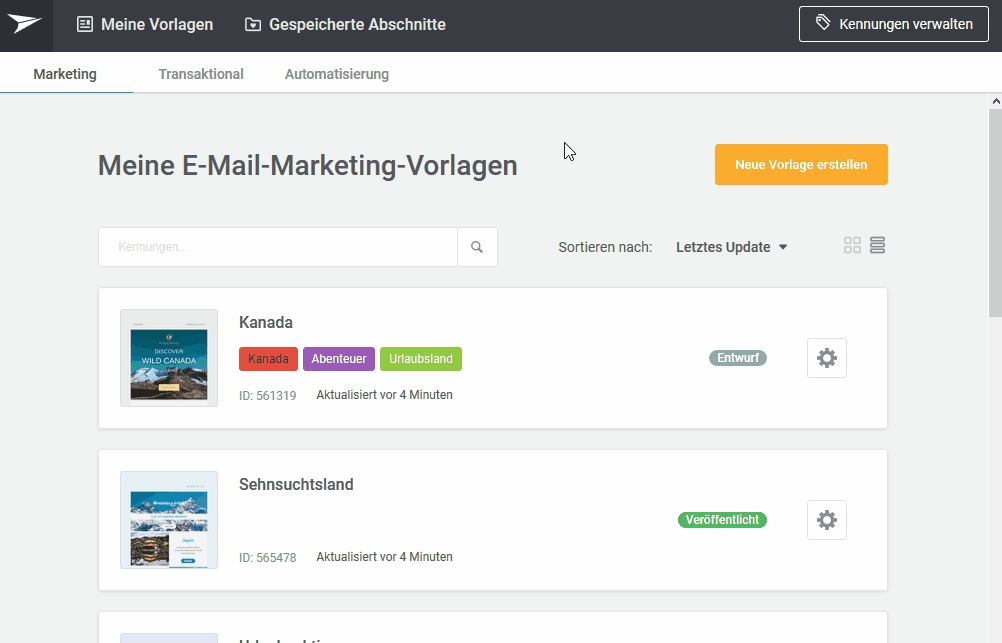The height and width of the screenshot is (643, 1002).
Task: Switch to grid view icon
Action: (x=852, y=245)
